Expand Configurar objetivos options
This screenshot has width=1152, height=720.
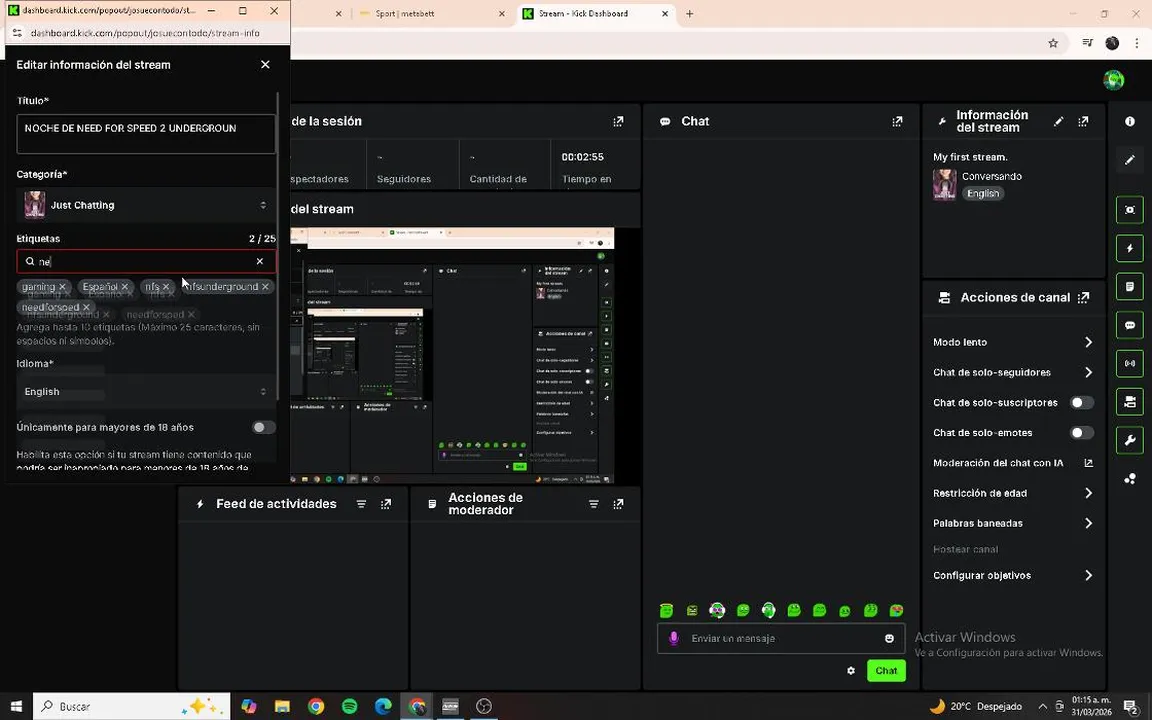click(x=1088, y=575)
